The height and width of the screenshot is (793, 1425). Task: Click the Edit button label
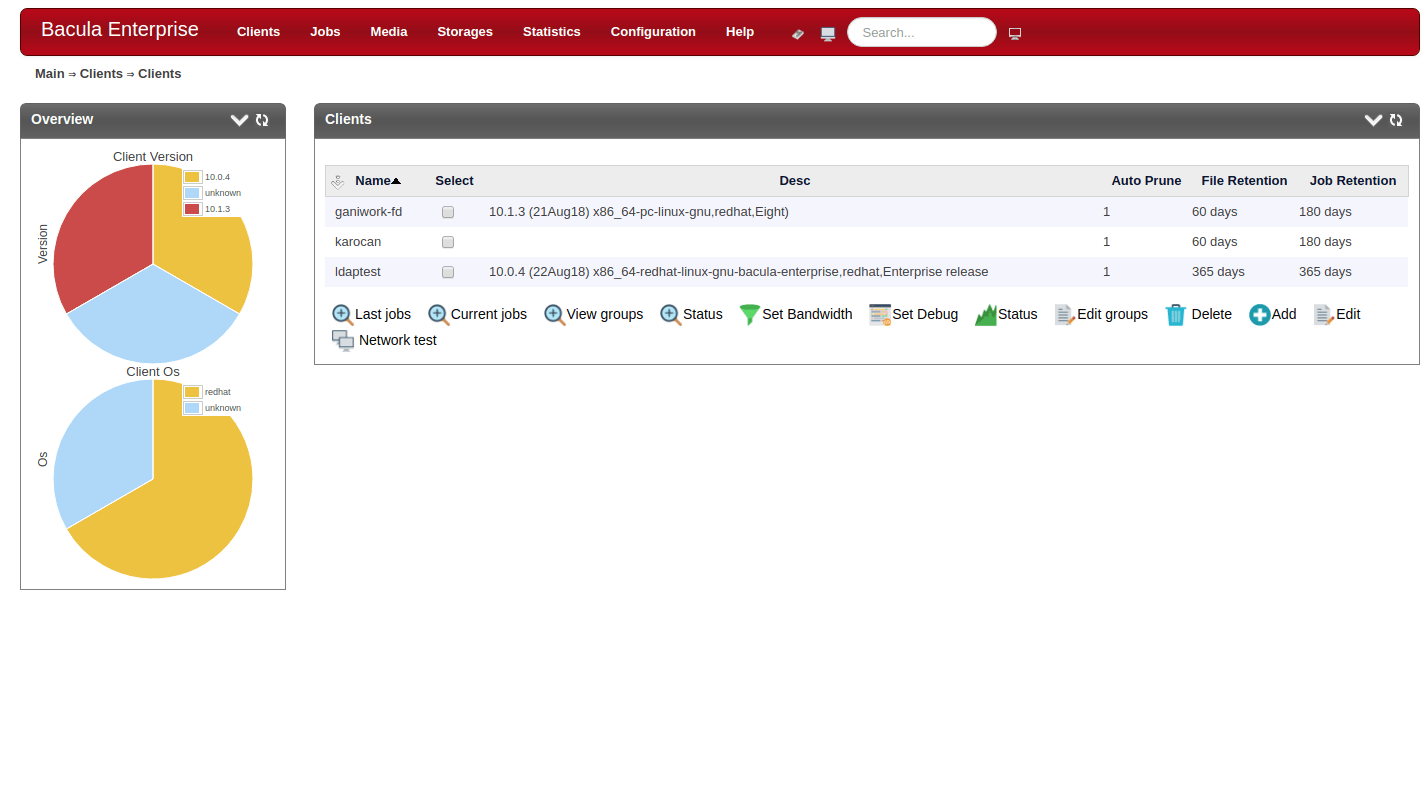click(1348, 314)
